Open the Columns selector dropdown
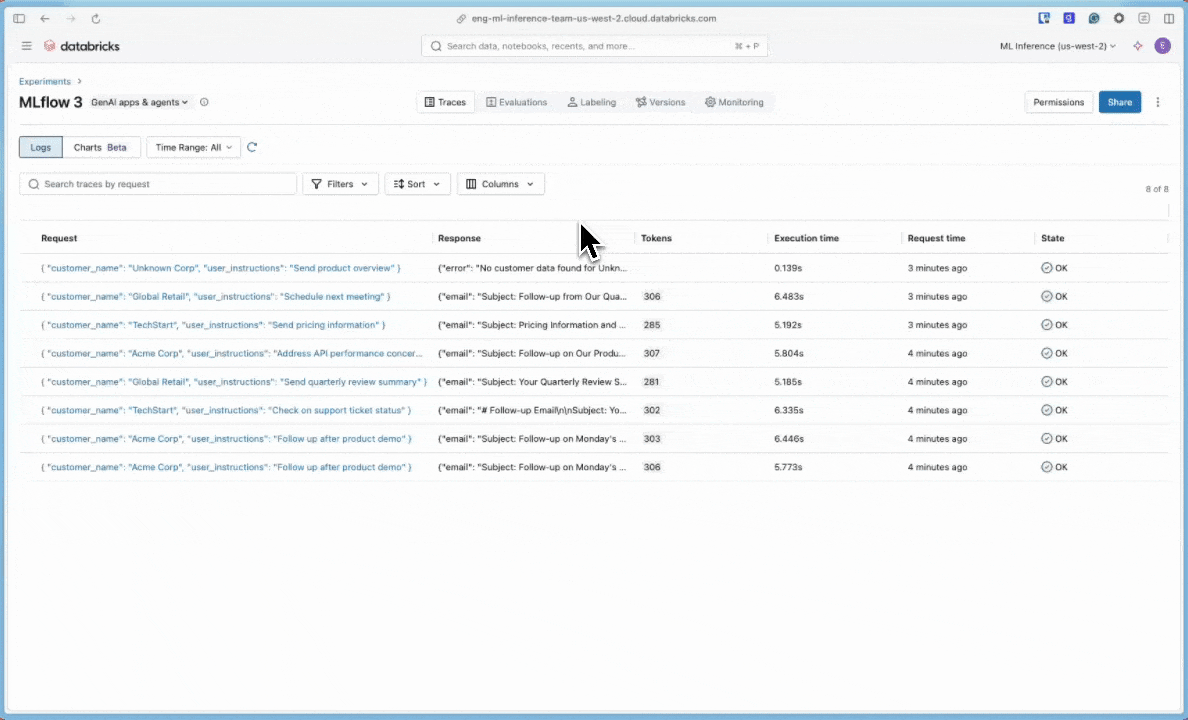The width and height of the screenshot is (1188, 720). click(x=500, y=183)
